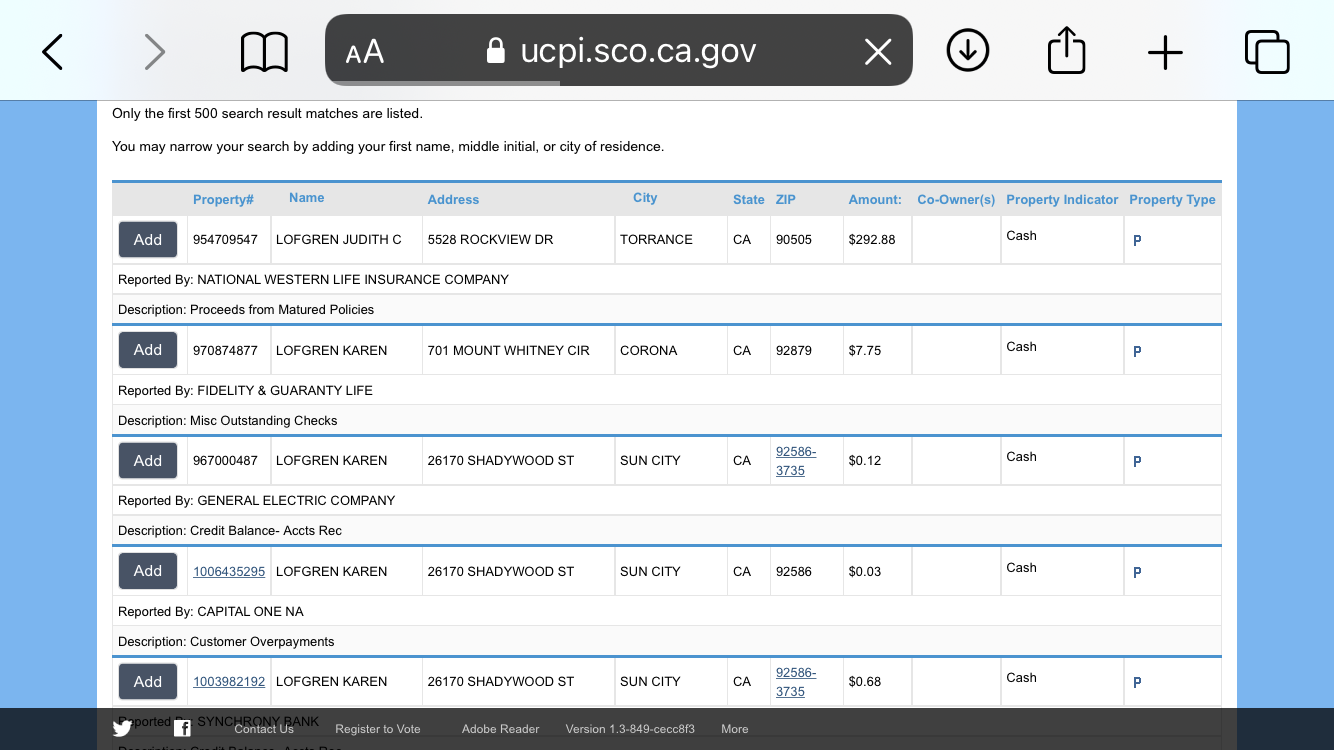Open ZIP link in the $0.68 row
Screen dimensions: 1334x750
tap(796, 682)
